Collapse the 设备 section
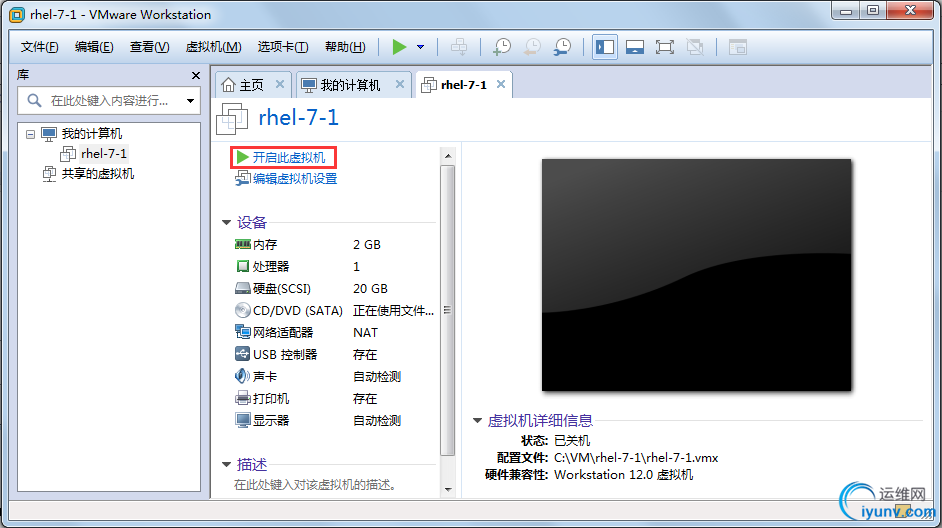The image size is (942, 528). pyautogui.click(x=226, y=223)
